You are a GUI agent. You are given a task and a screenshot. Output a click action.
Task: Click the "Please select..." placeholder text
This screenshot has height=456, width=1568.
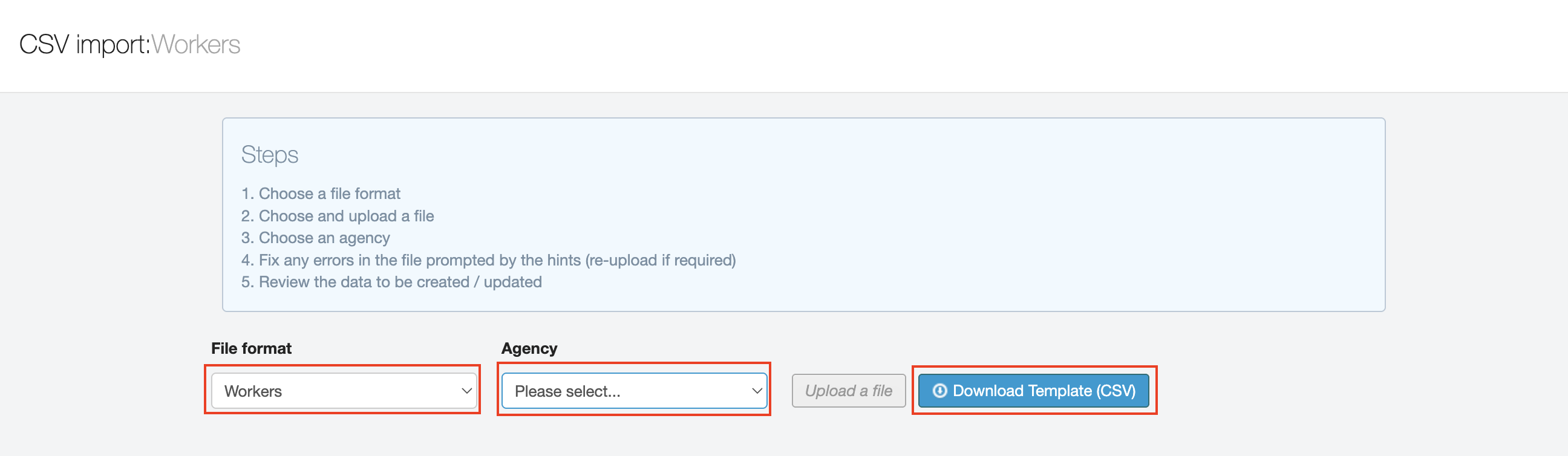[x=567, y=391]
